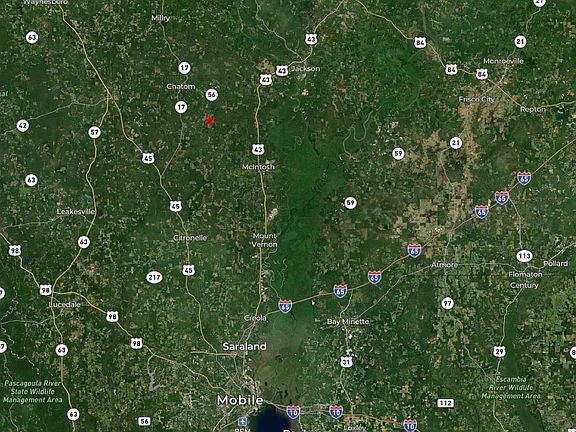The height and width of the screenshot is (432, 576).
Task: Select the Lucedale town label
Action: click(x=65, y=305)
